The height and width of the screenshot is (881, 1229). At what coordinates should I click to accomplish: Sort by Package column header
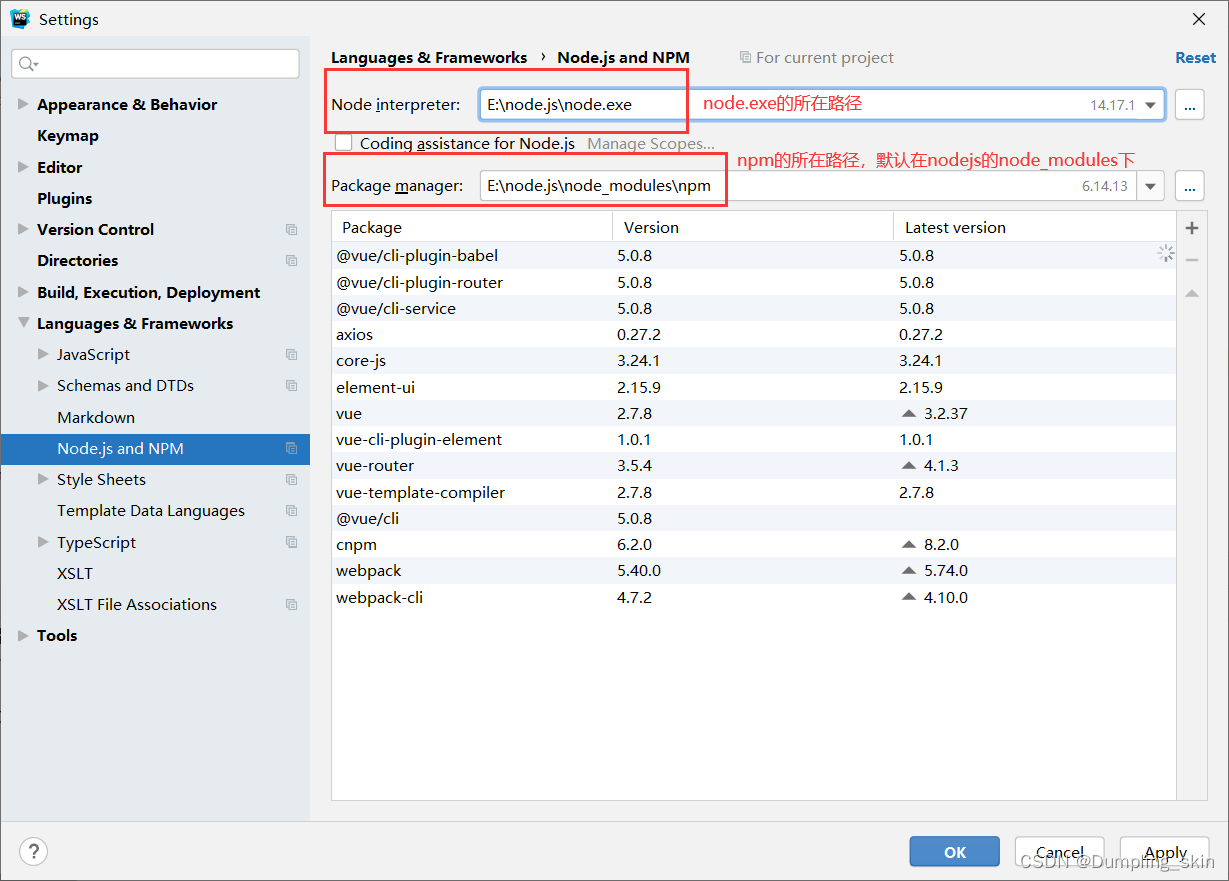tap(472, 228)
